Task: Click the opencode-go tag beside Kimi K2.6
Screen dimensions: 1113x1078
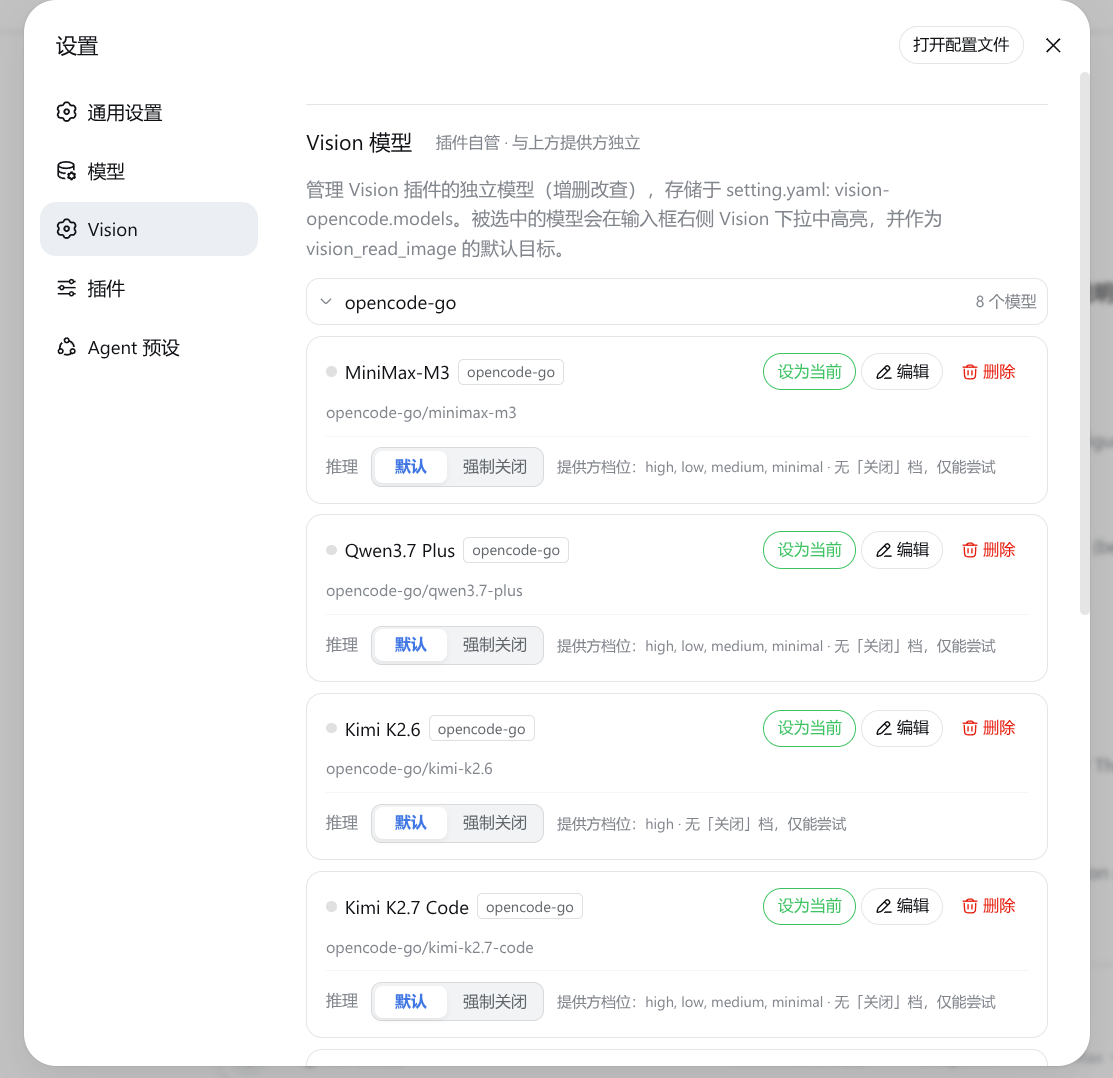Action: 482,729
